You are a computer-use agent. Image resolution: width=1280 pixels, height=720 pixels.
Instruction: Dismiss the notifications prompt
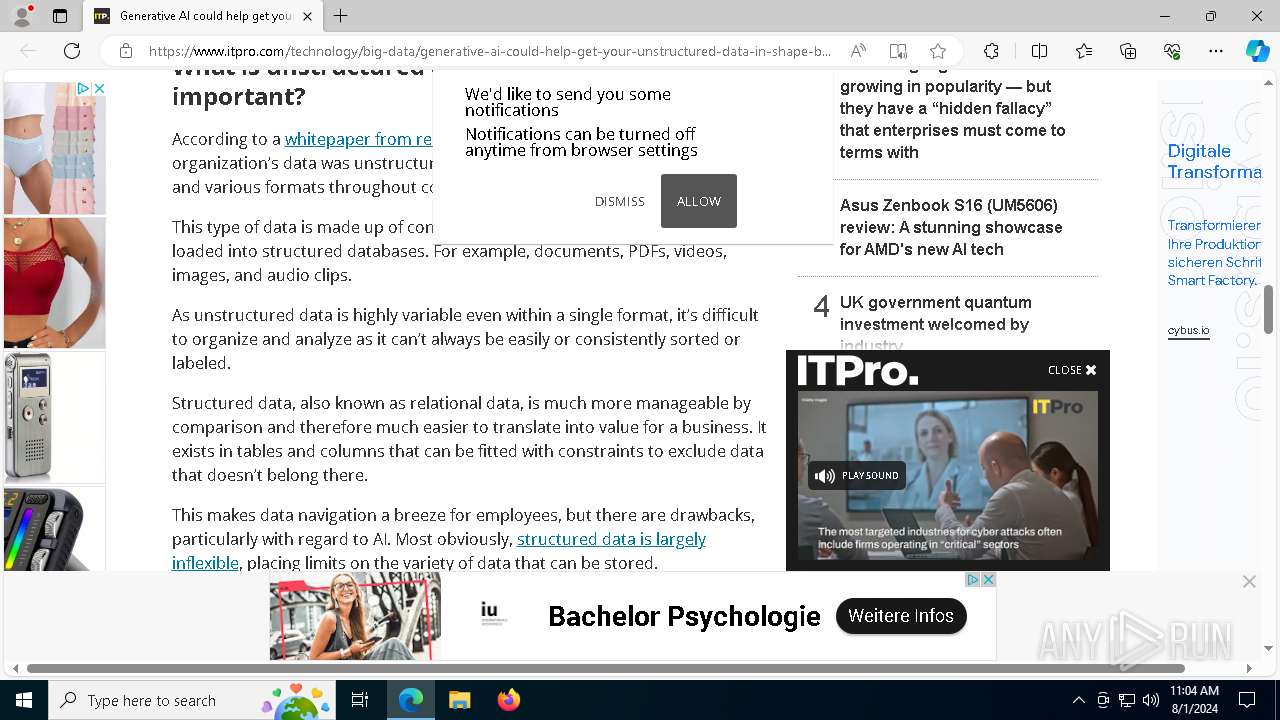(x=620, y=201)
